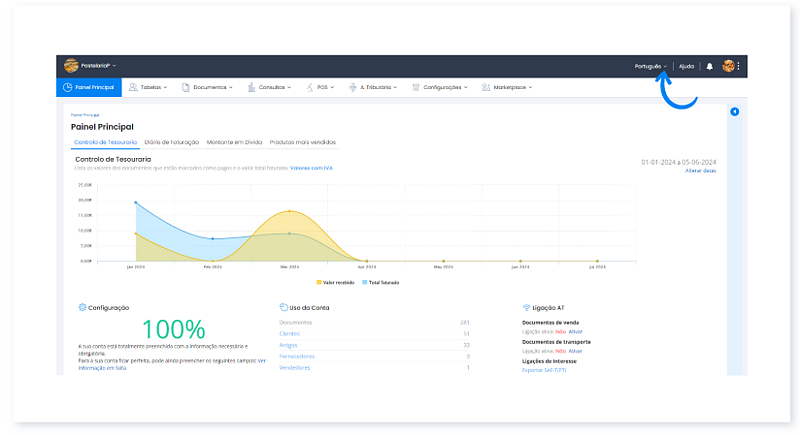Screen dimensions: 800x435
Task: Click the Feb 2024 blue chart point
Action: (x=213, y=239)
